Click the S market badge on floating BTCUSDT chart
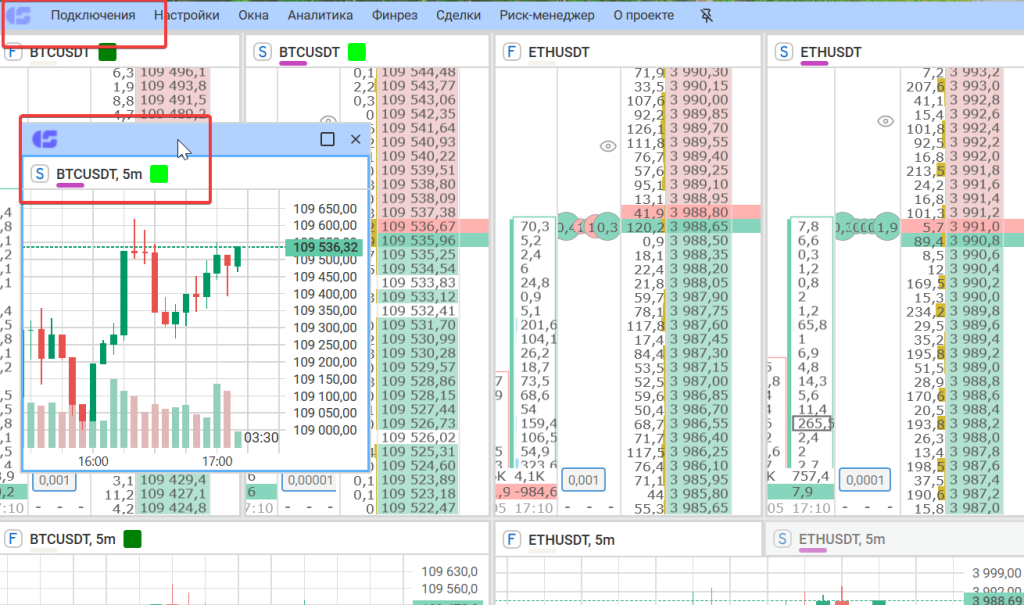The width and height of the screenshot is (1024, 605). (x=40, y=174)
